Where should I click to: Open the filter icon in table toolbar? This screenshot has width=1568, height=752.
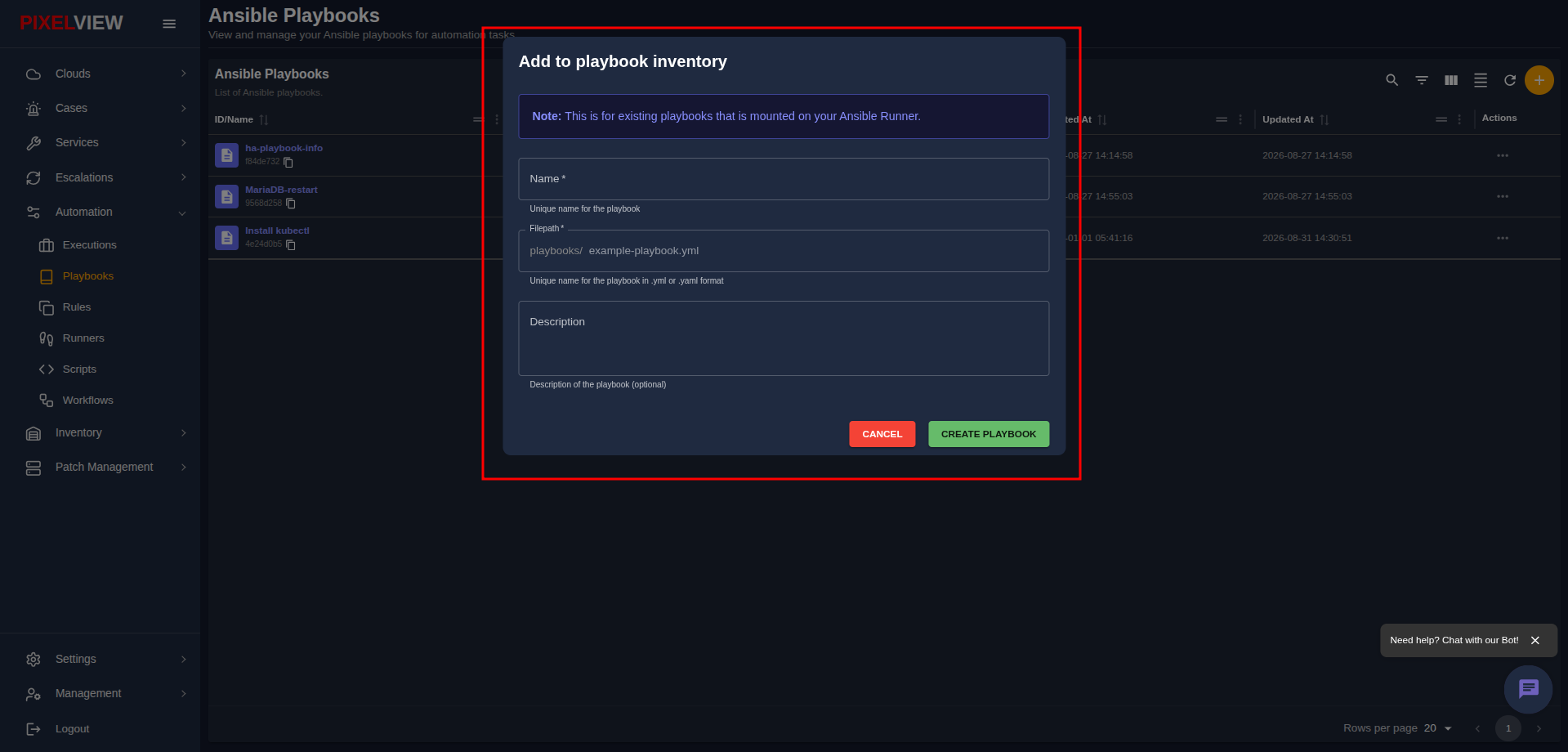[1422, 80]
